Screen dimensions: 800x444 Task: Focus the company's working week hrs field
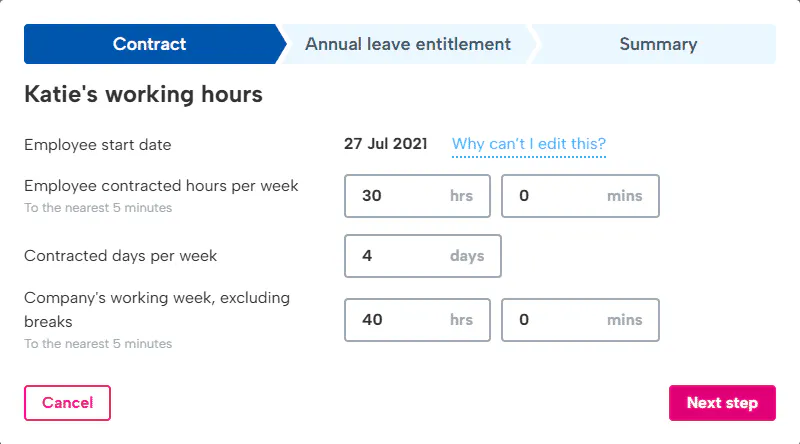point(400,320)
